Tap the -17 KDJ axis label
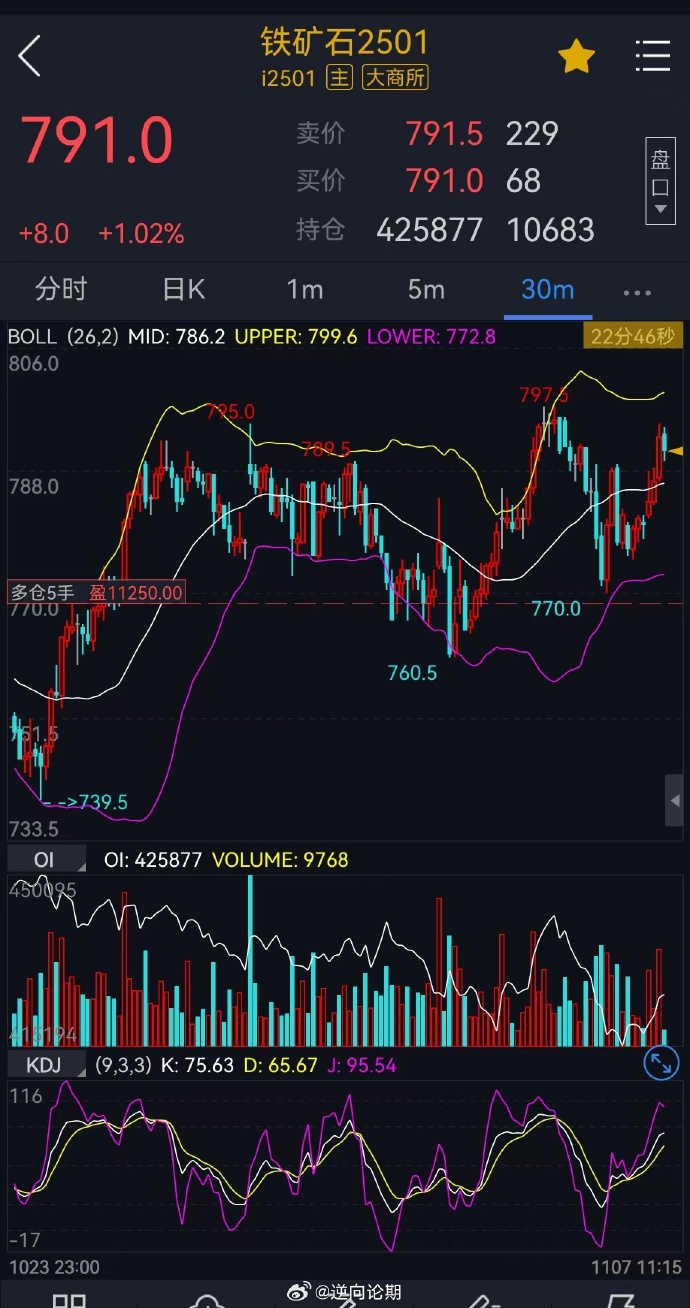This screenshot has width=690, height=1308. coord(26,1241)
